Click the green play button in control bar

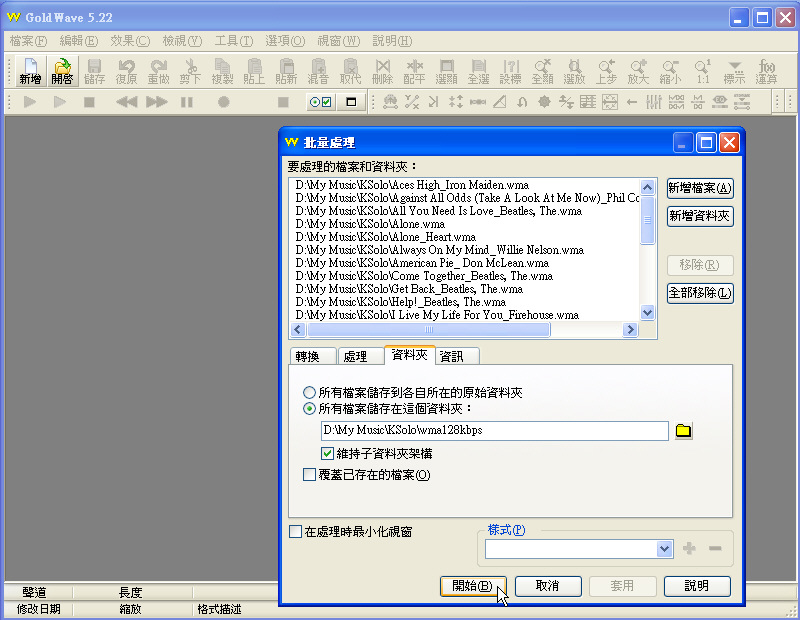(30, 102)
